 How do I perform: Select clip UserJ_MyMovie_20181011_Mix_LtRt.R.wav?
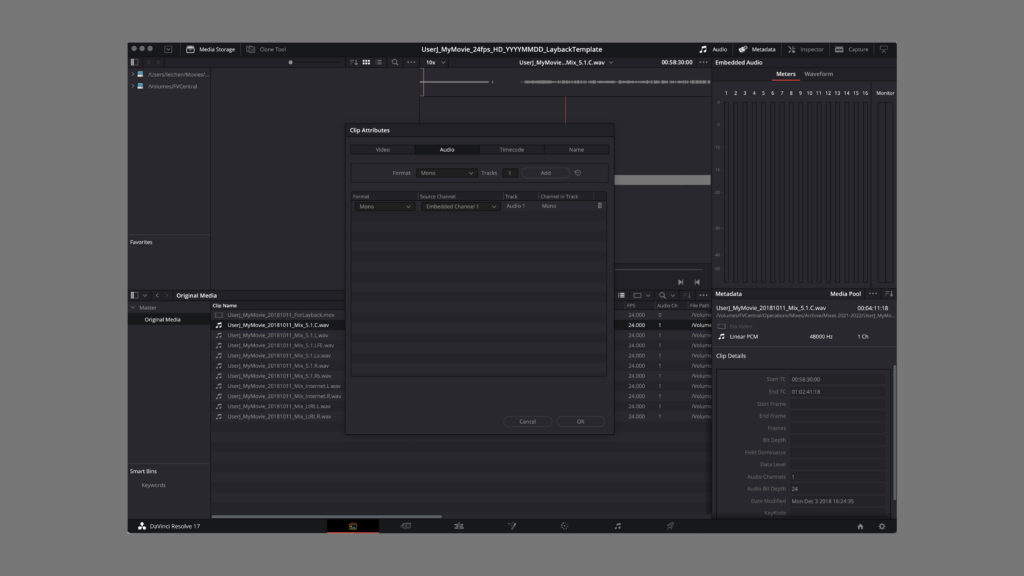[279, 416]
